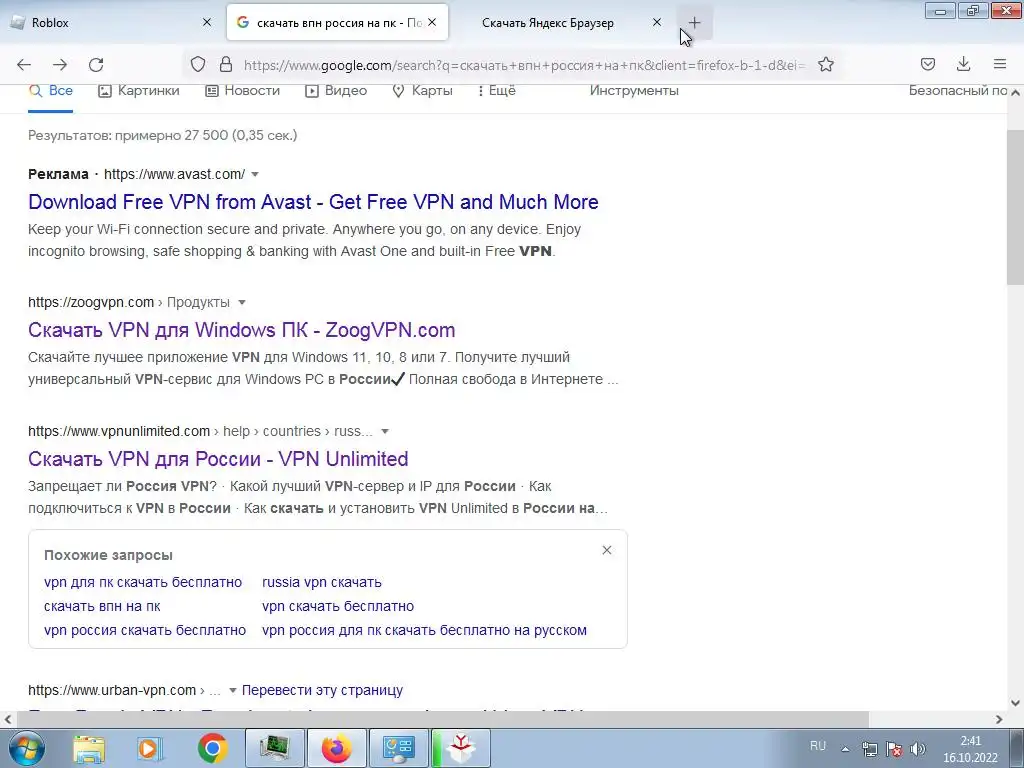Open Скачать VPN для России VPN Unlimited link

(218, 459)
